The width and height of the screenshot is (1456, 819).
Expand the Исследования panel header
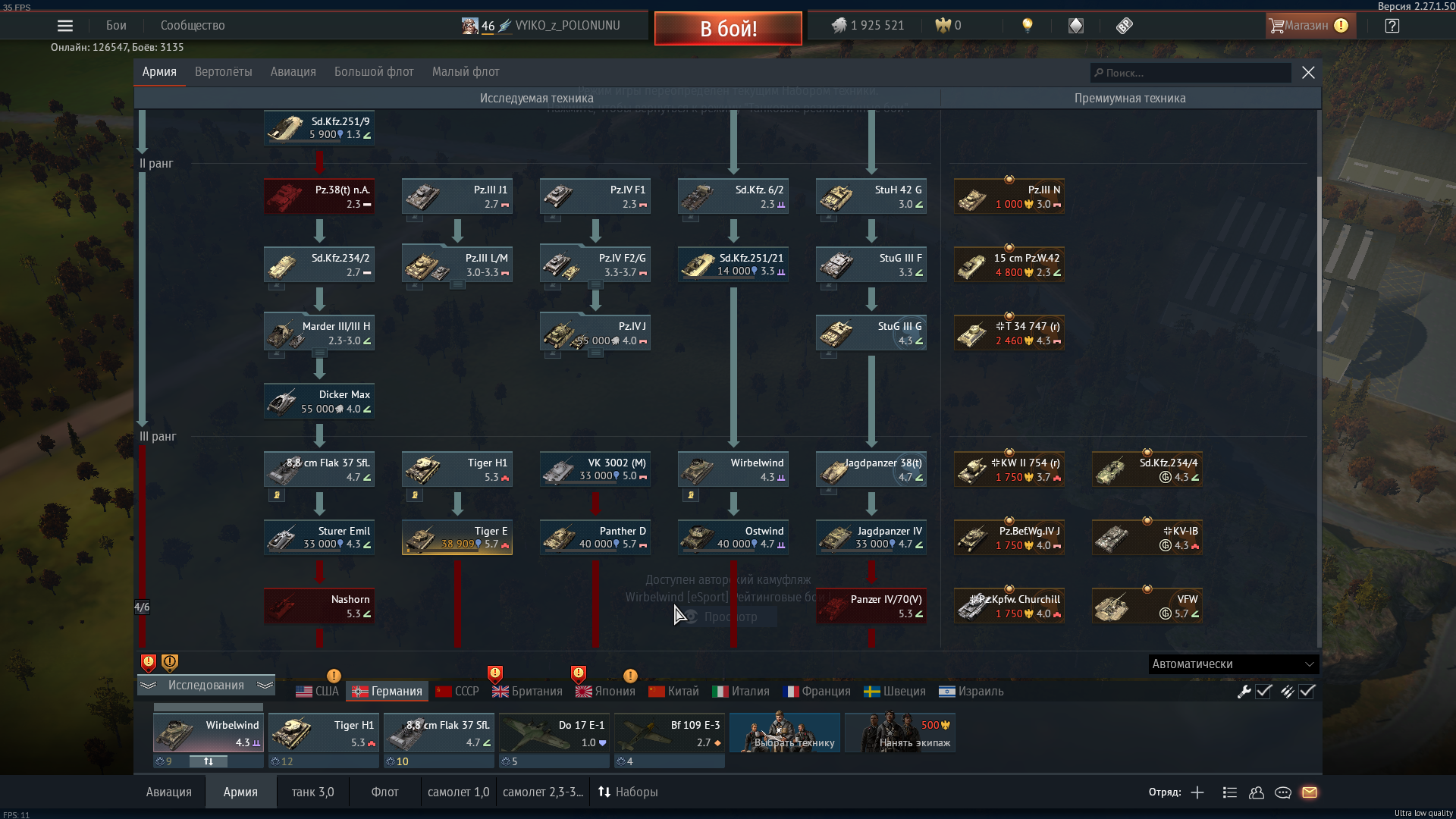click(206, 686)
